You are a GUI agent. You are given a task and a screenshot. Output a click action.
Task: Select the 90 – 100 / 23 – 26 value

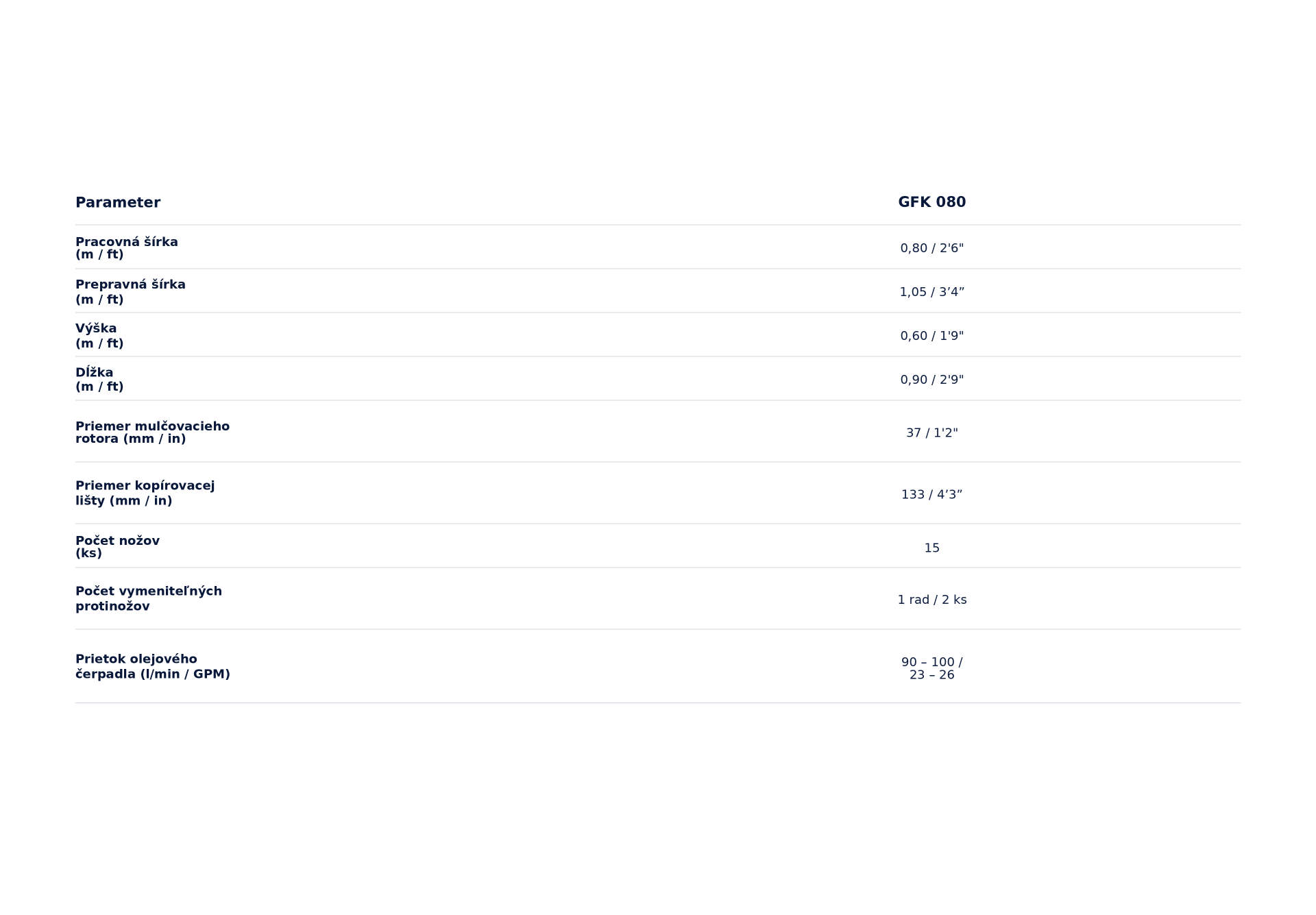tap(932, 669)
